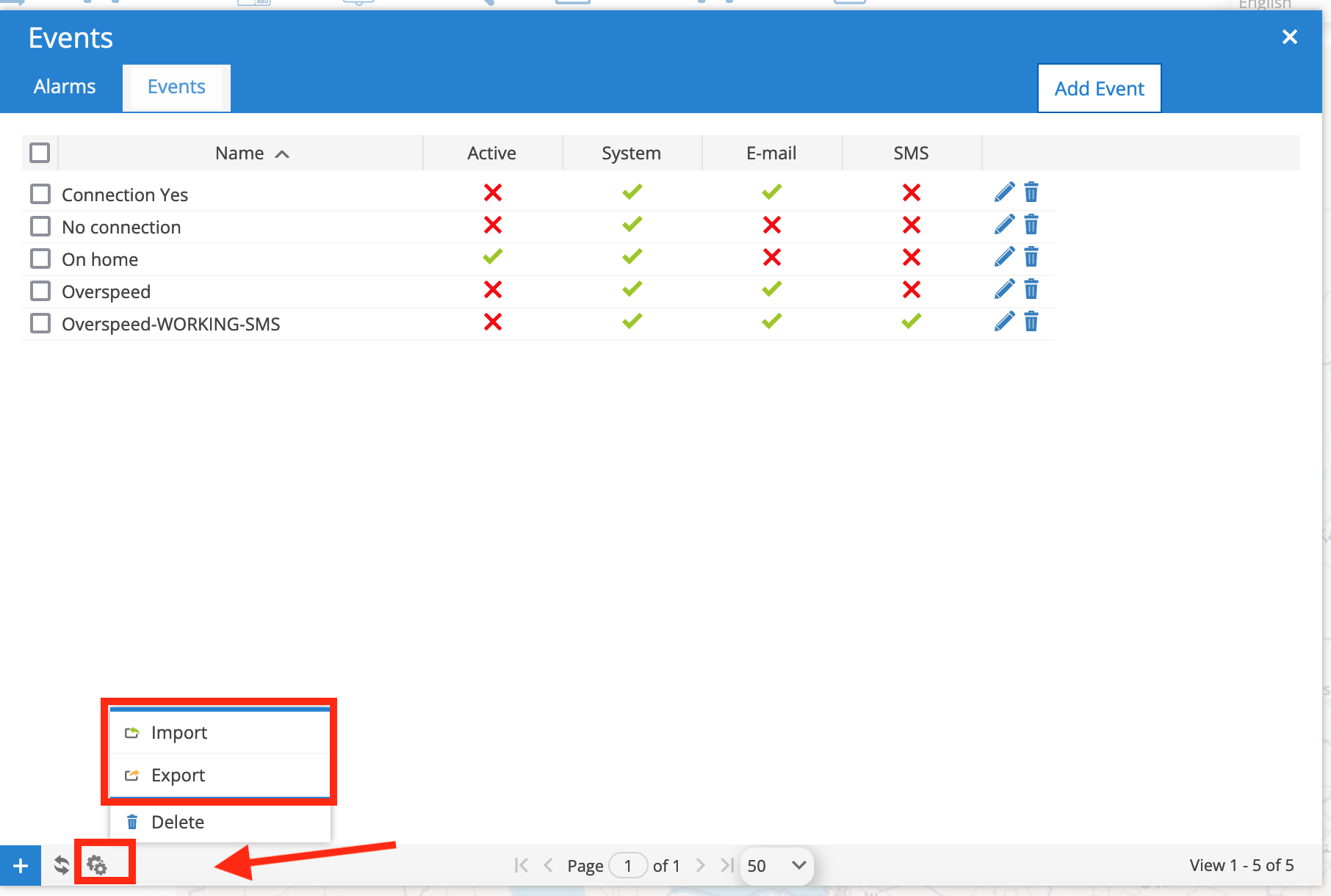Check the Overspeed row checkbox
The image size is (1331, 896).
[x=40, y=291]
